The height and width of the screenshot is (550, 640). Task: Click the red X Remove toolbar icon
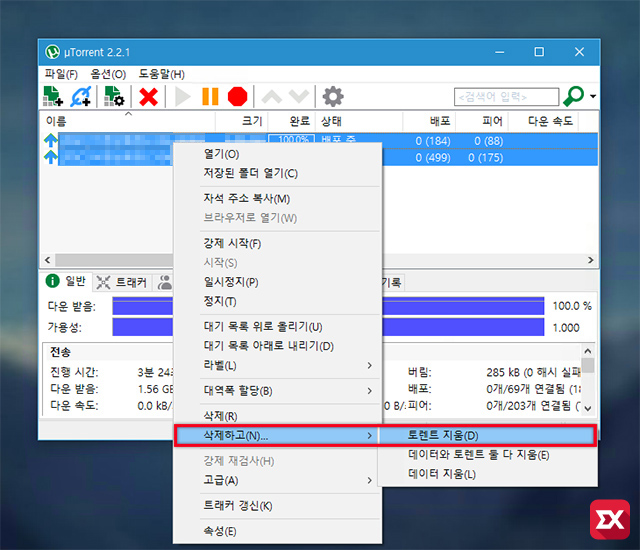[148, 97]
